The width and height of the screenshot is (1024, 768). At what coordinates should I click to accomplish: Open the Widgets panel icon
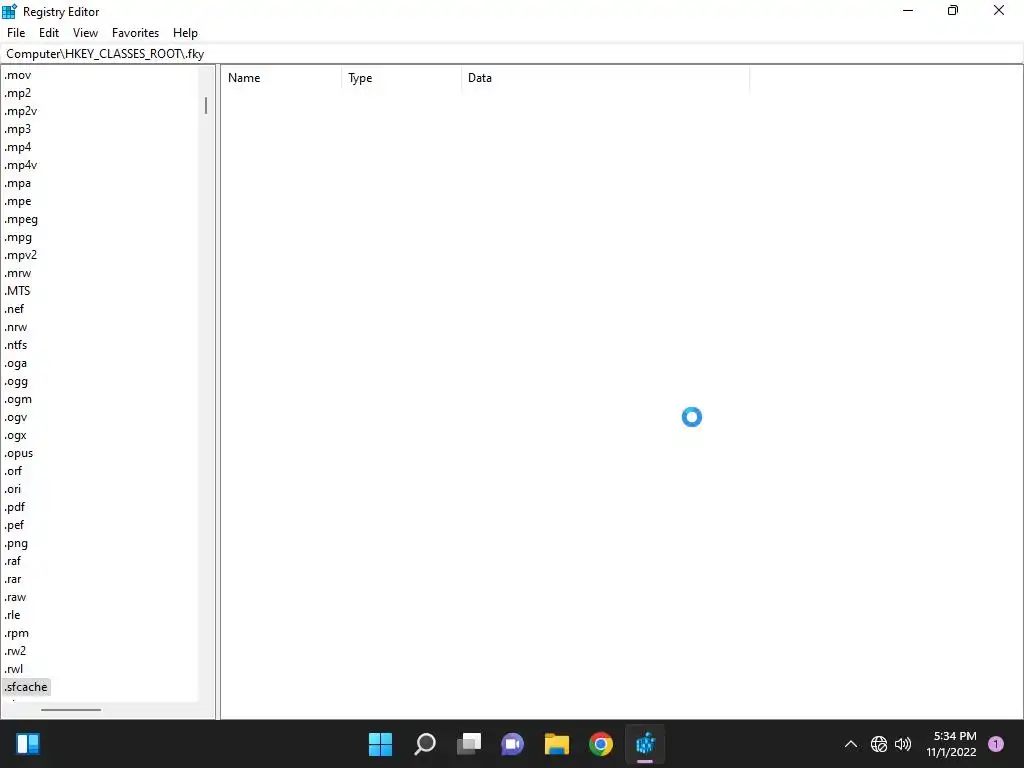point(27,744)
